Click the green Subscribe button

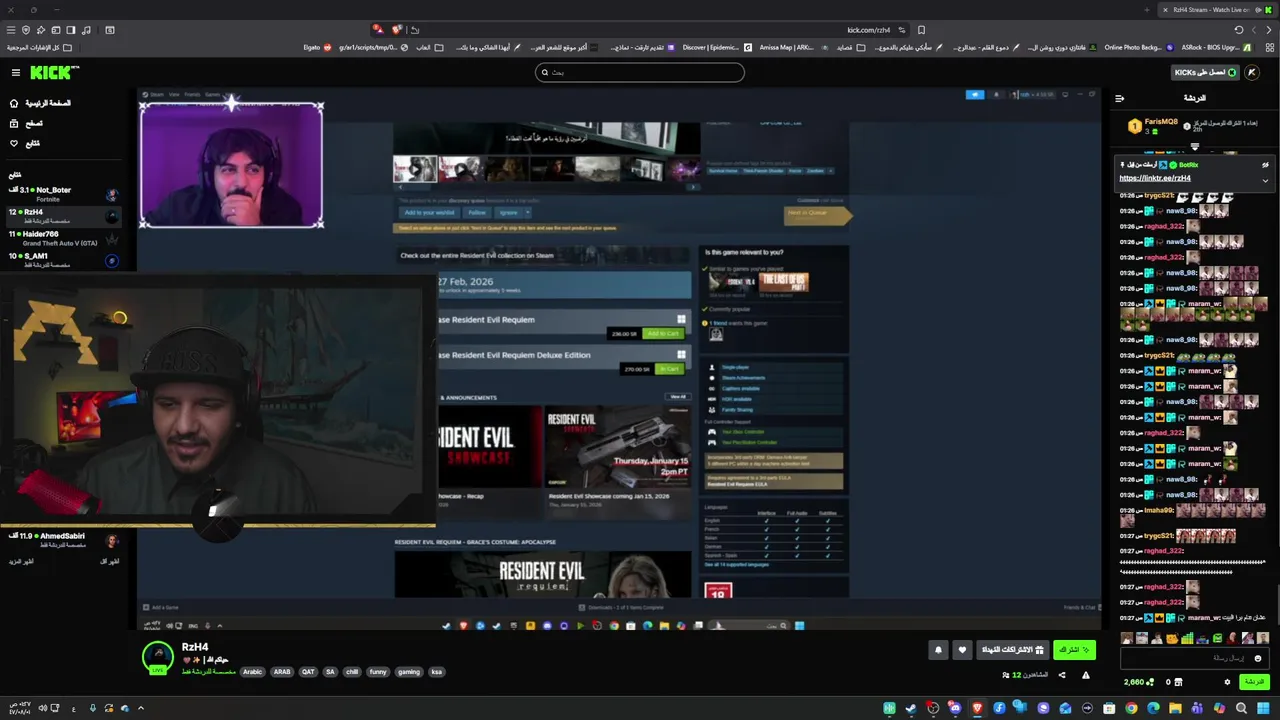[1074, 650]
